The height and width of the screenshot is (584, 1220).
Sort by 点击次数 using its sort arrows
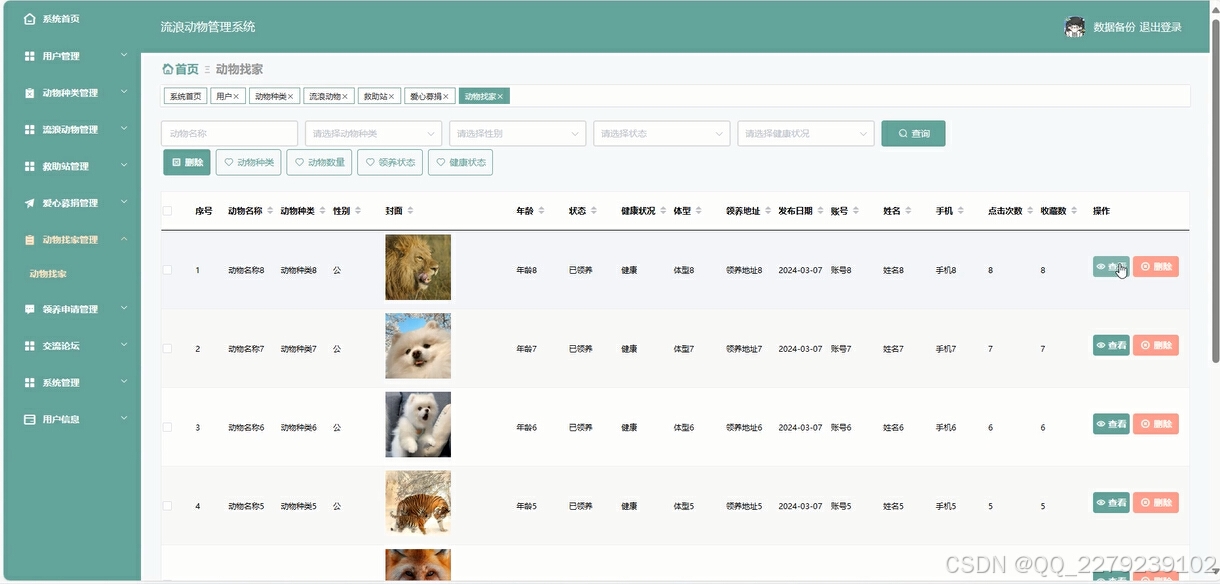coord(1030,211)
